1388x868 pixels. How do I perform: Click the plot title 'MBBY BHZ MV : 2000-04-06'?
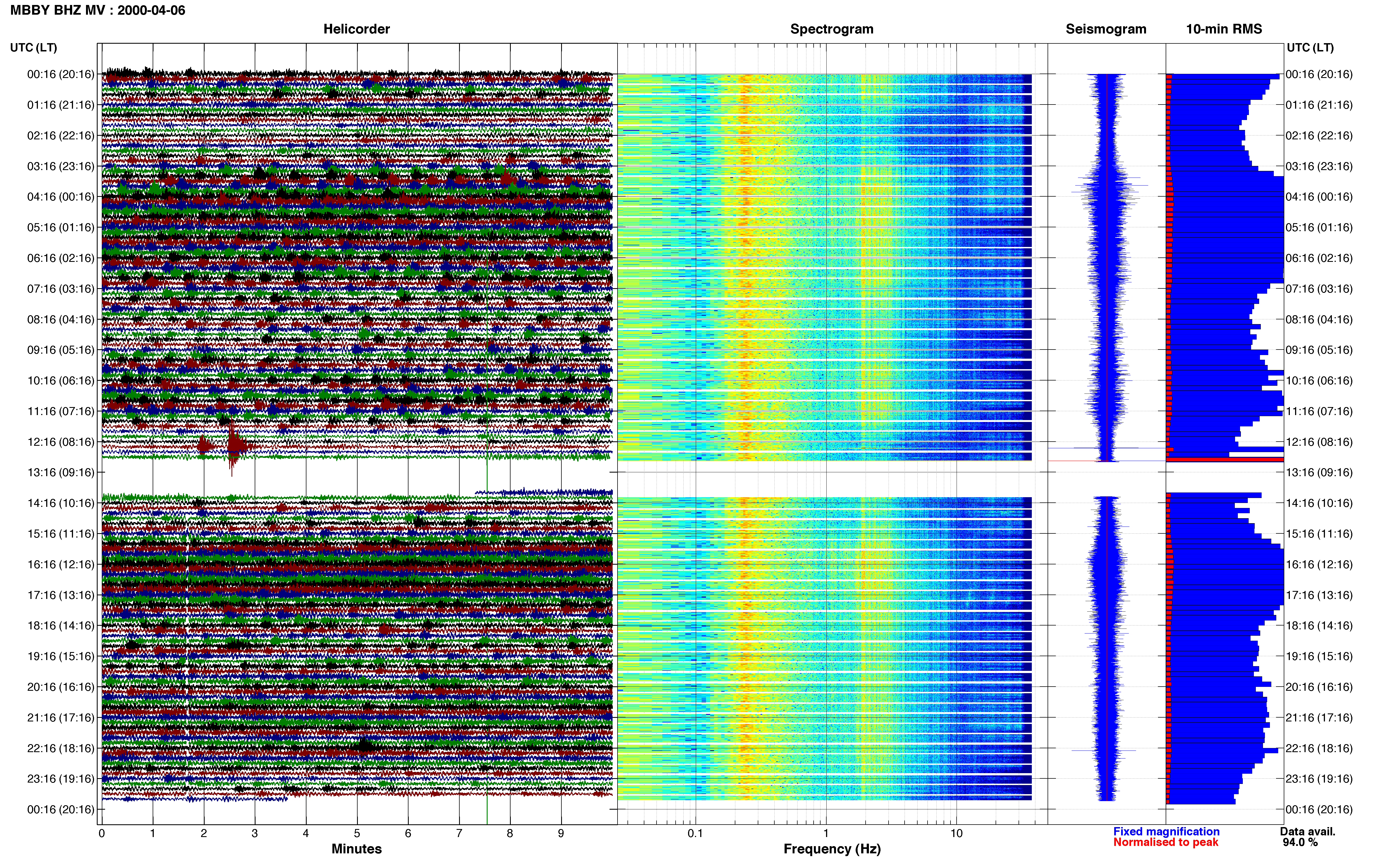(x=98, y=10)
